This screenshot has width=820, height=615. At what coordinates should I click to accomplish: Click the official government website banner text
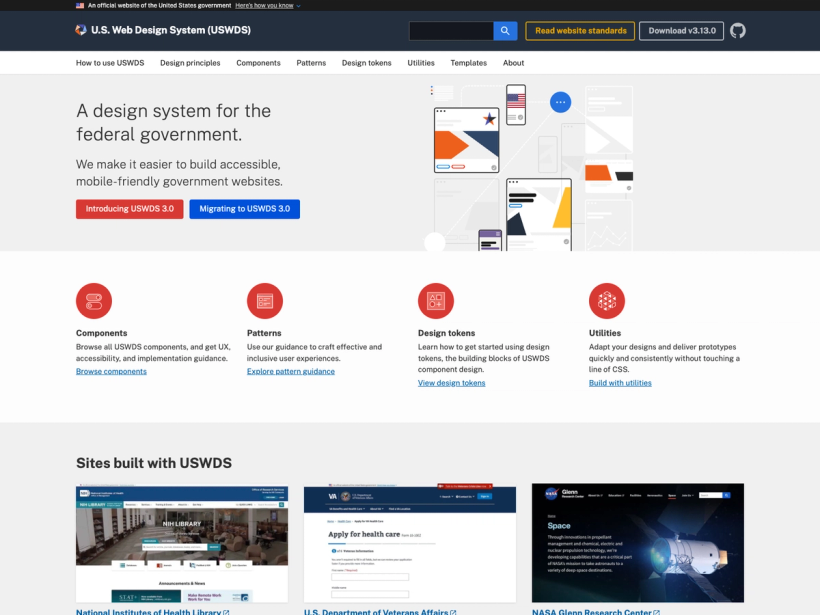coord(160,6)
